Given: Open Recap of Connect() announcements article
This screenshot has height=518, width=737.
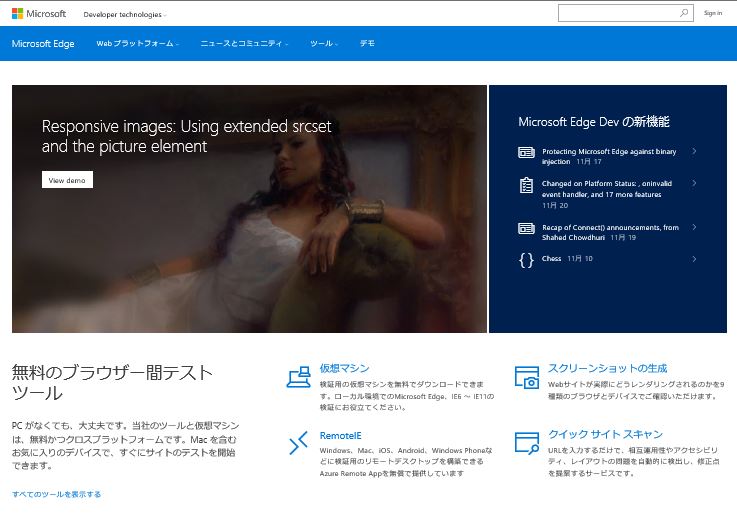Looking at the screenshot, I should tap(611, 232).
